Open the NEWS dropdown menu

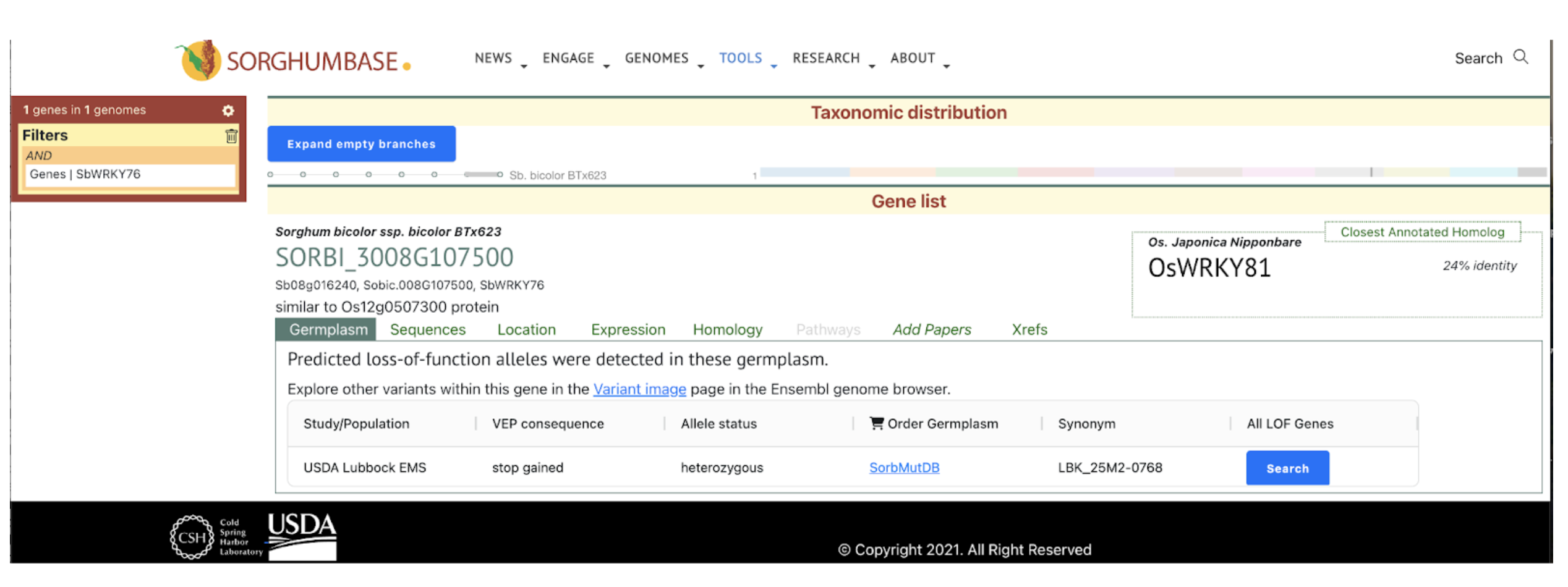(500, 58)
